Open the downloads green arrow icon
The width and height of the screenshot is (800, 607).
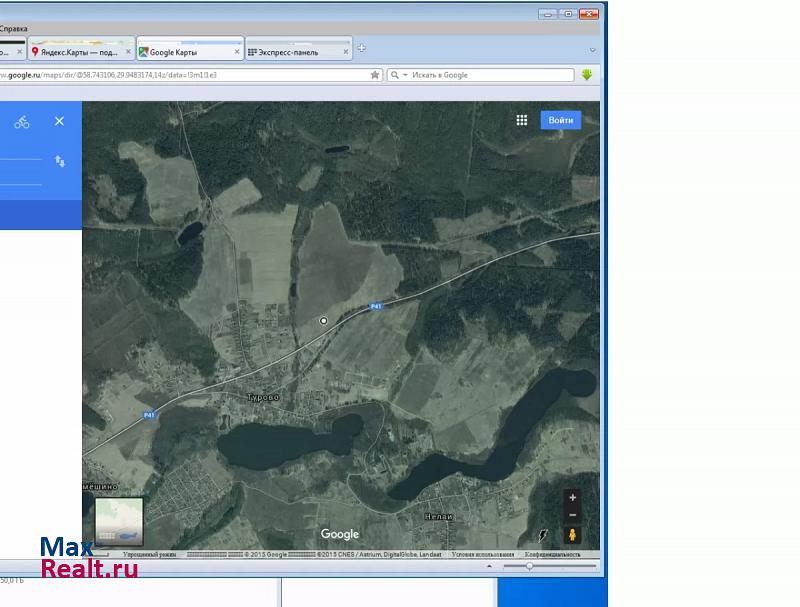(x=588, y=75)
